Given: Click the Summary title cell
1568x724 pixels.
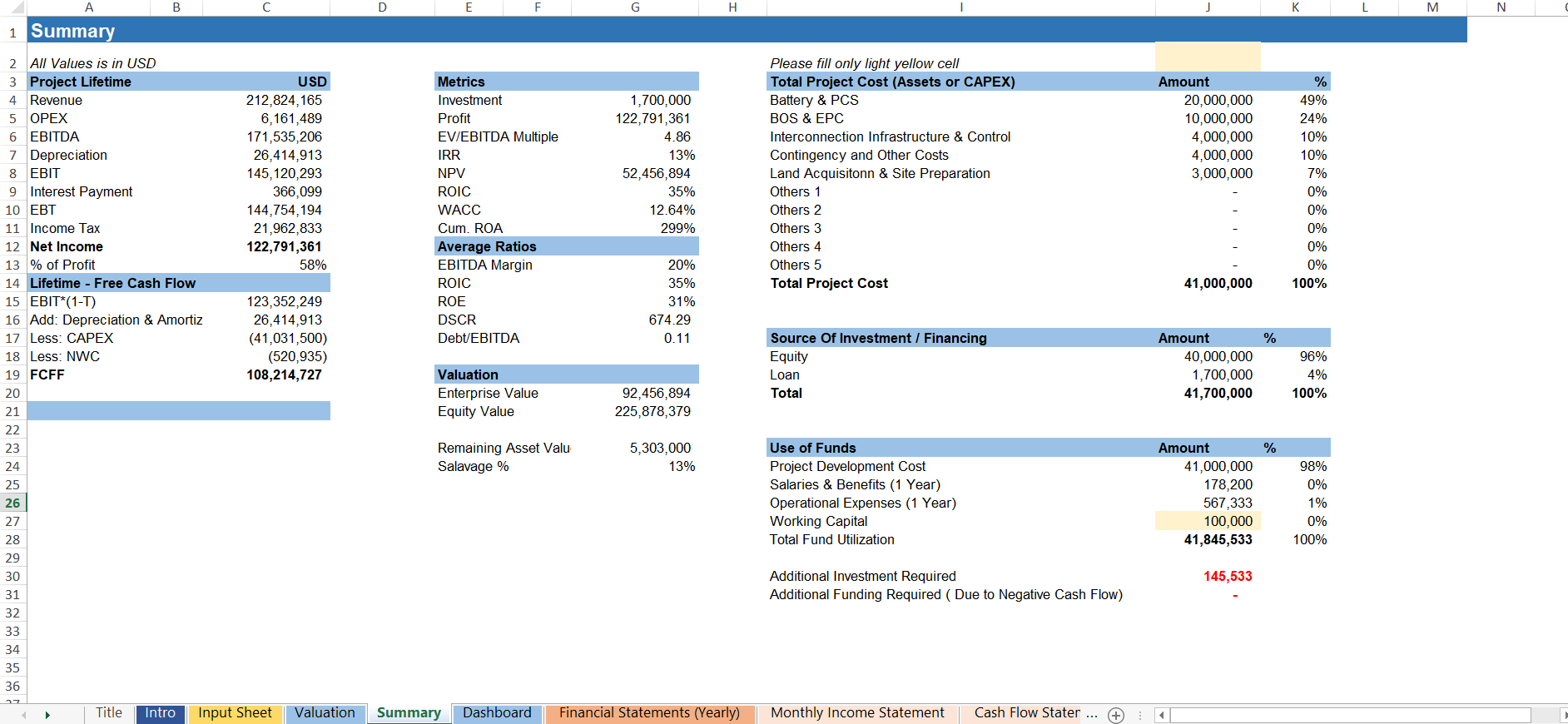Looking at the screenshot, I should pyautogui.click(x=73, y=31).
